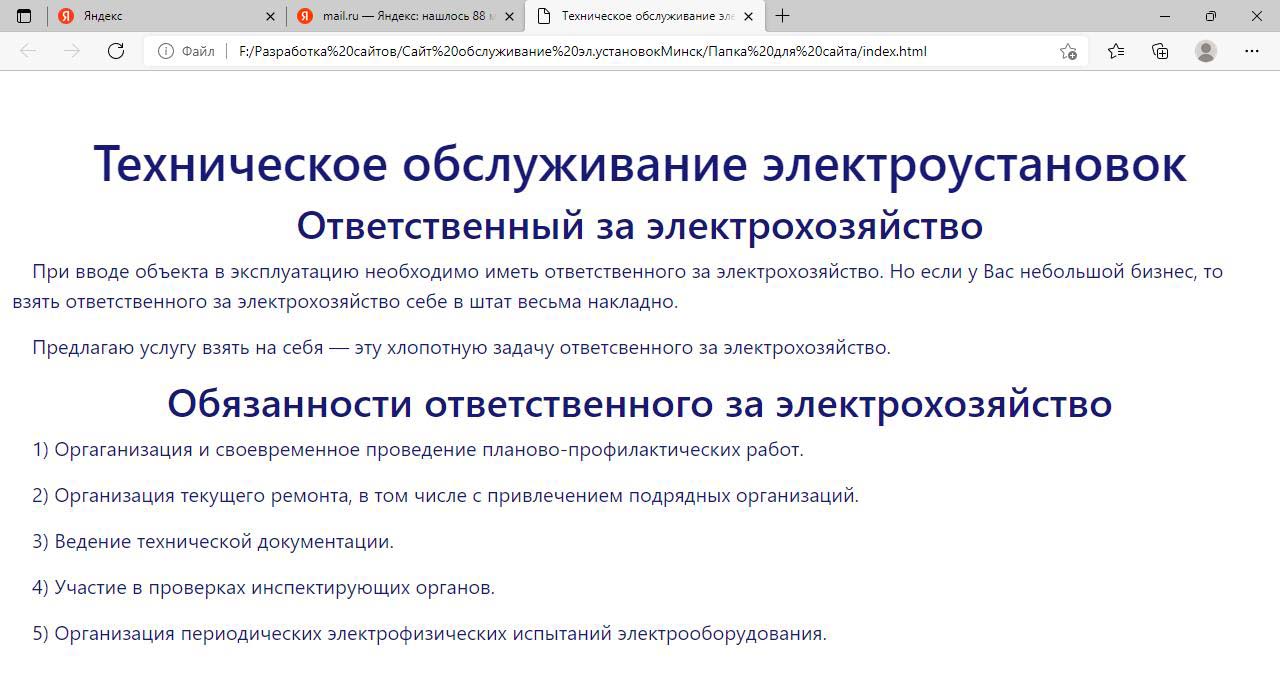Click the Техническое обслуживание электроустановок heading

click(x=640, y=164)
